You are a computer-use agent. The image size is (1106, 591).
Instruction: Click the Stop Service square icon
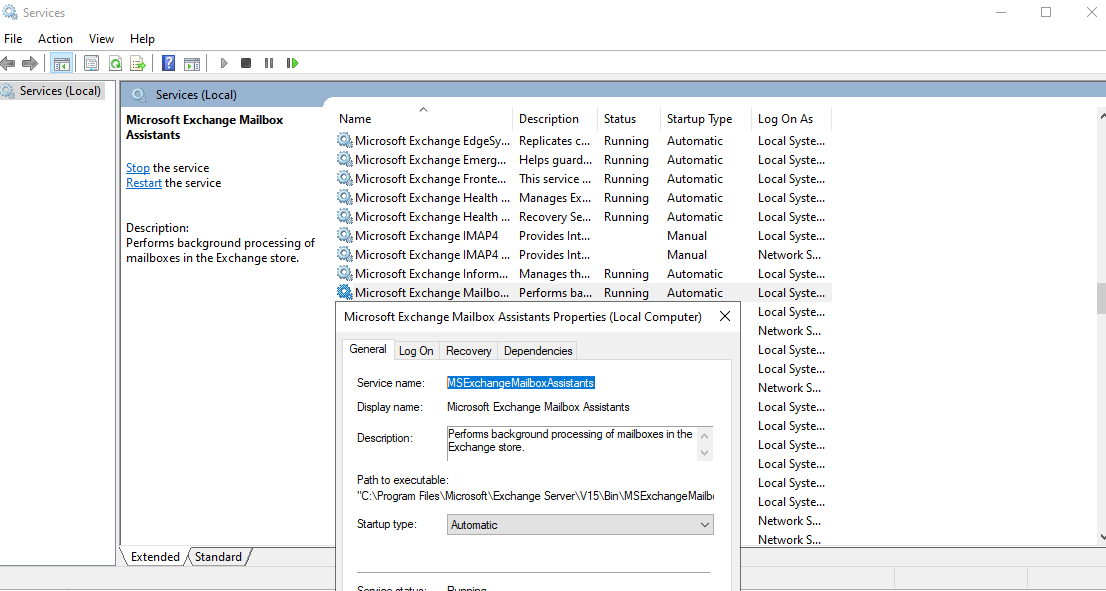245,63
